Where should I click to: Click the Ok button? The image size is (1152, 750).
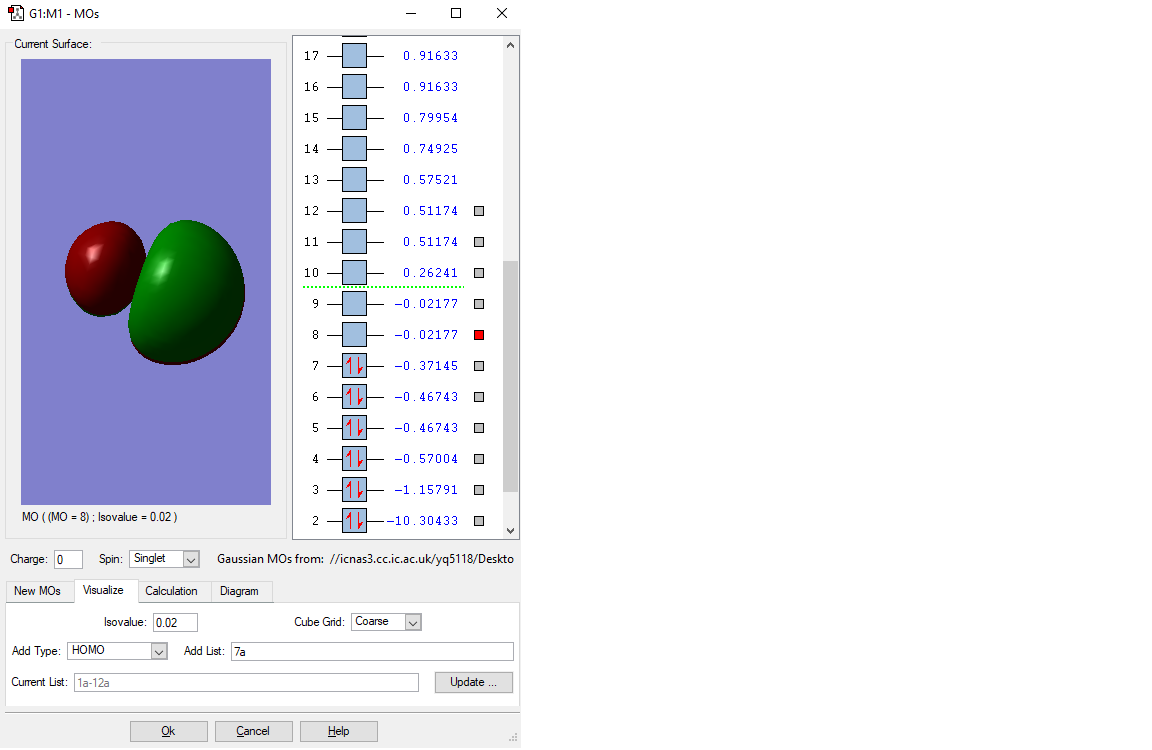pos(168,731)
